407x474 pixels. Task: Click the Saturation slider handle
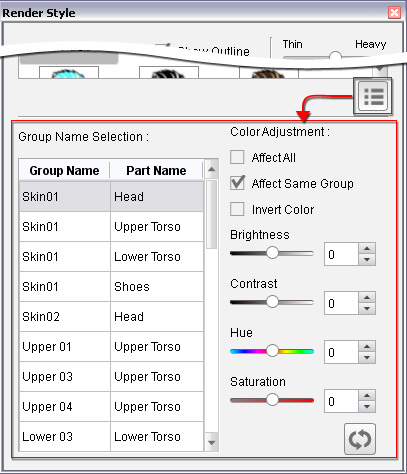click(x=272, y=400)
